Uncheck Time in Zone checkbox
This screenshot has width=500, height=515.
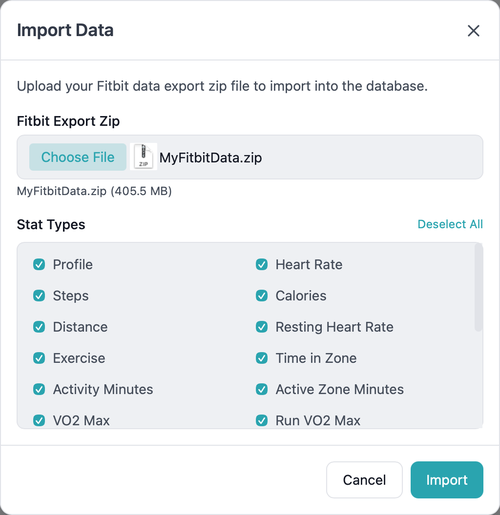[x=262, y=358]
